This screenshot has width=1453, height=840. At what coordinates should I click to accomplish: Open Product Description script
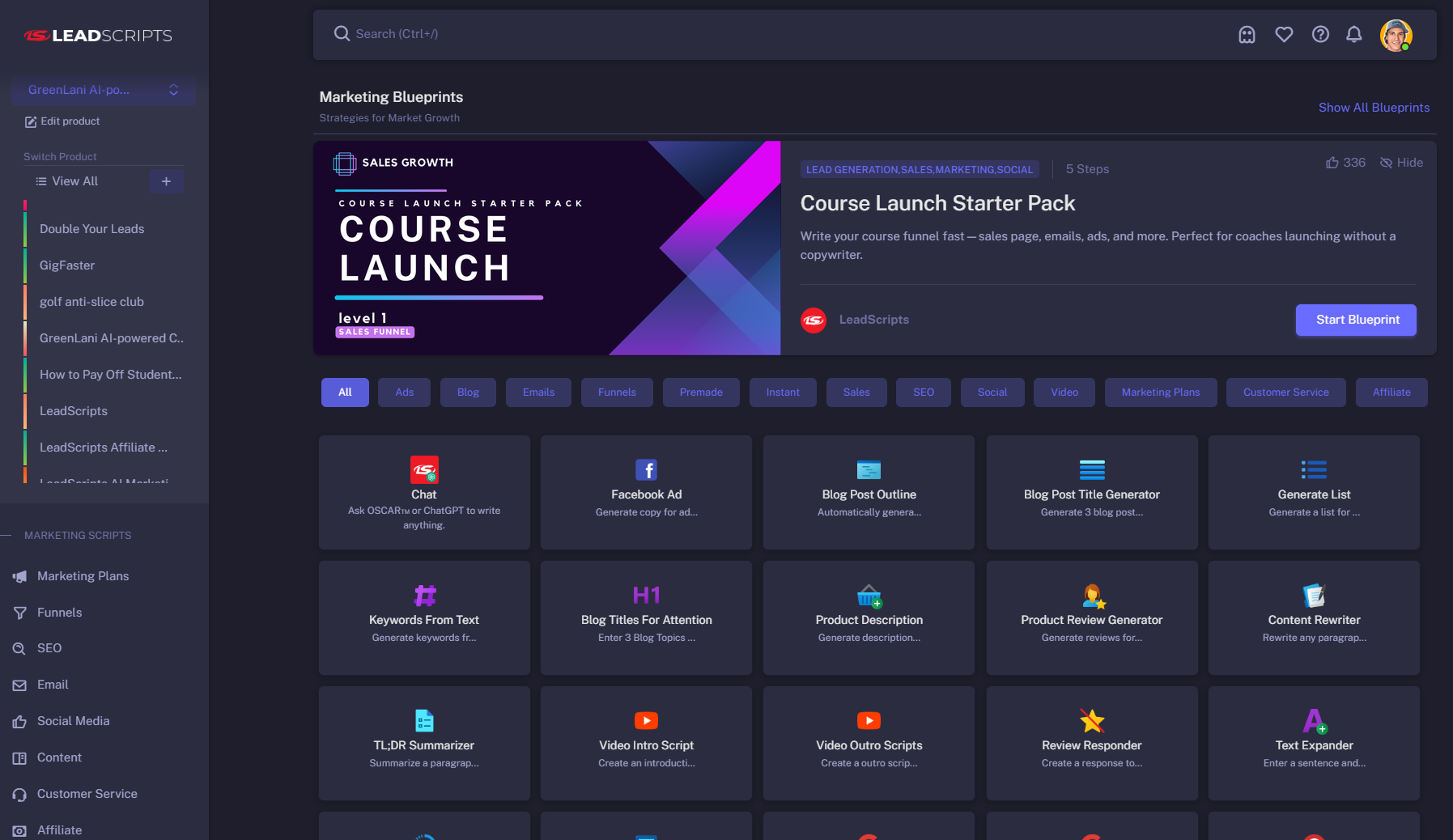[x=869, y=617]
